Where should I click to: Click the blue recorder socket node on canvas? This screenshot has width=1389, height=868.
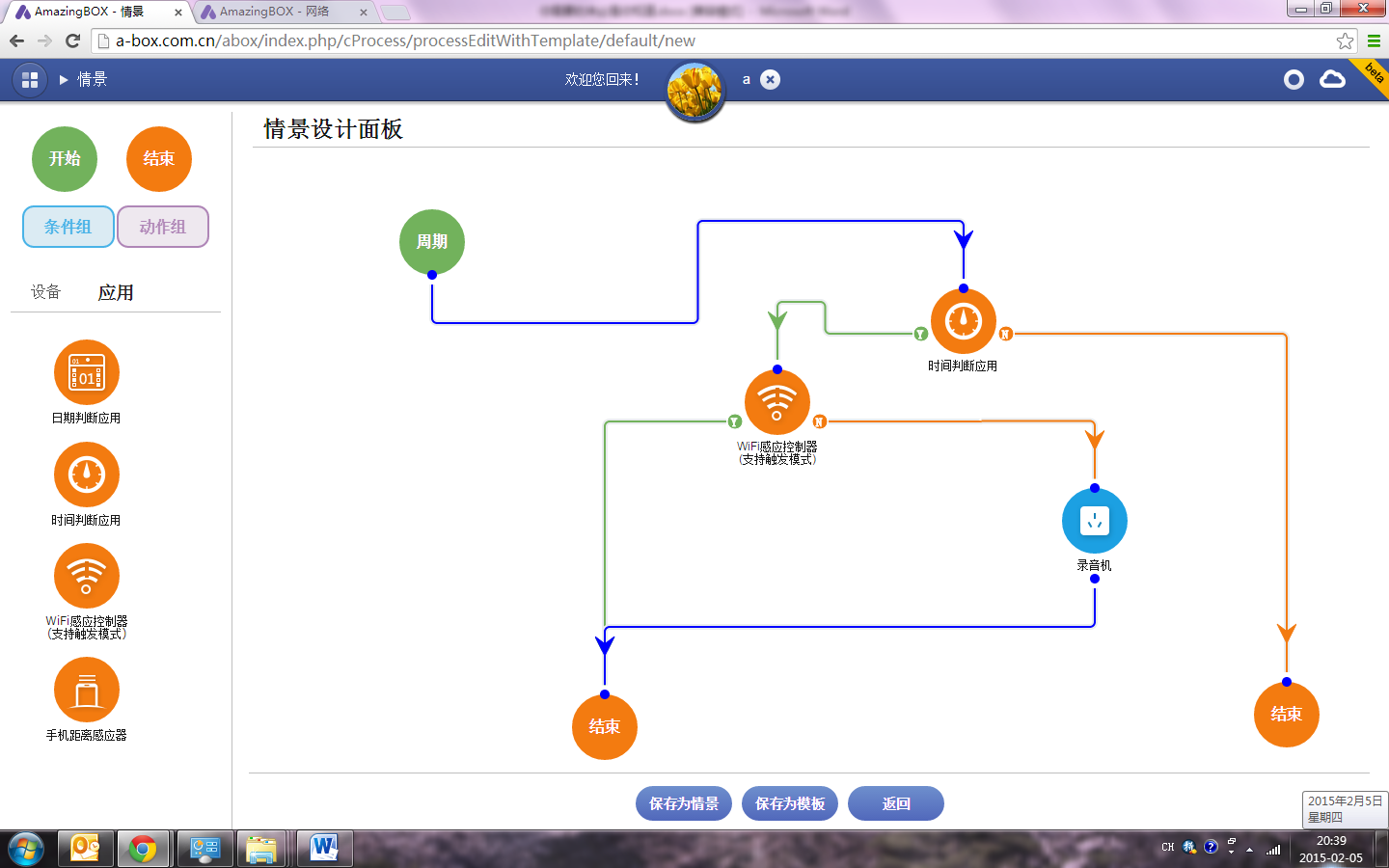tap(1094, 521)
